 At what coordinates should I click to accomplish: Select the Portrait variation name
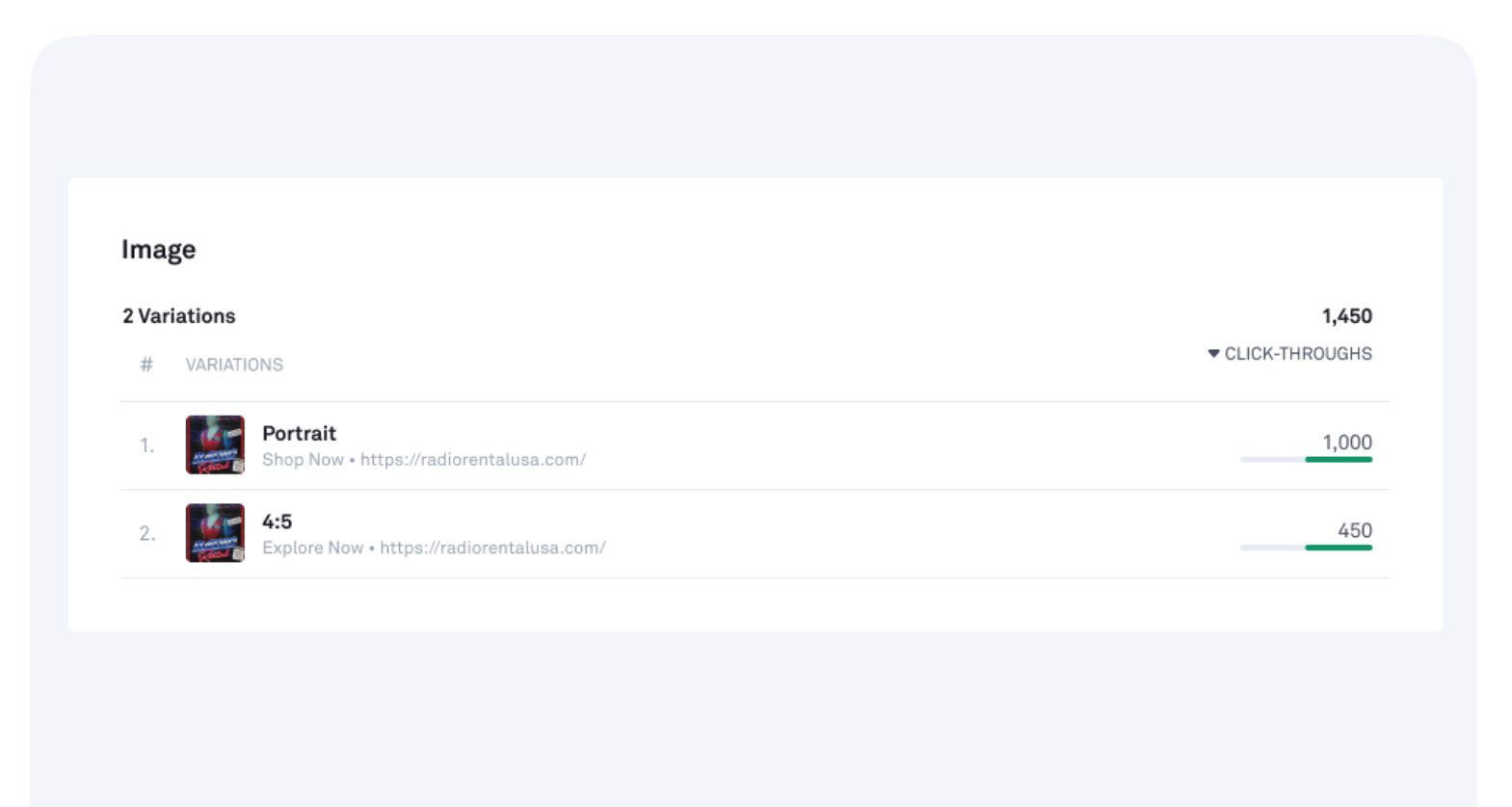(299, 433)
